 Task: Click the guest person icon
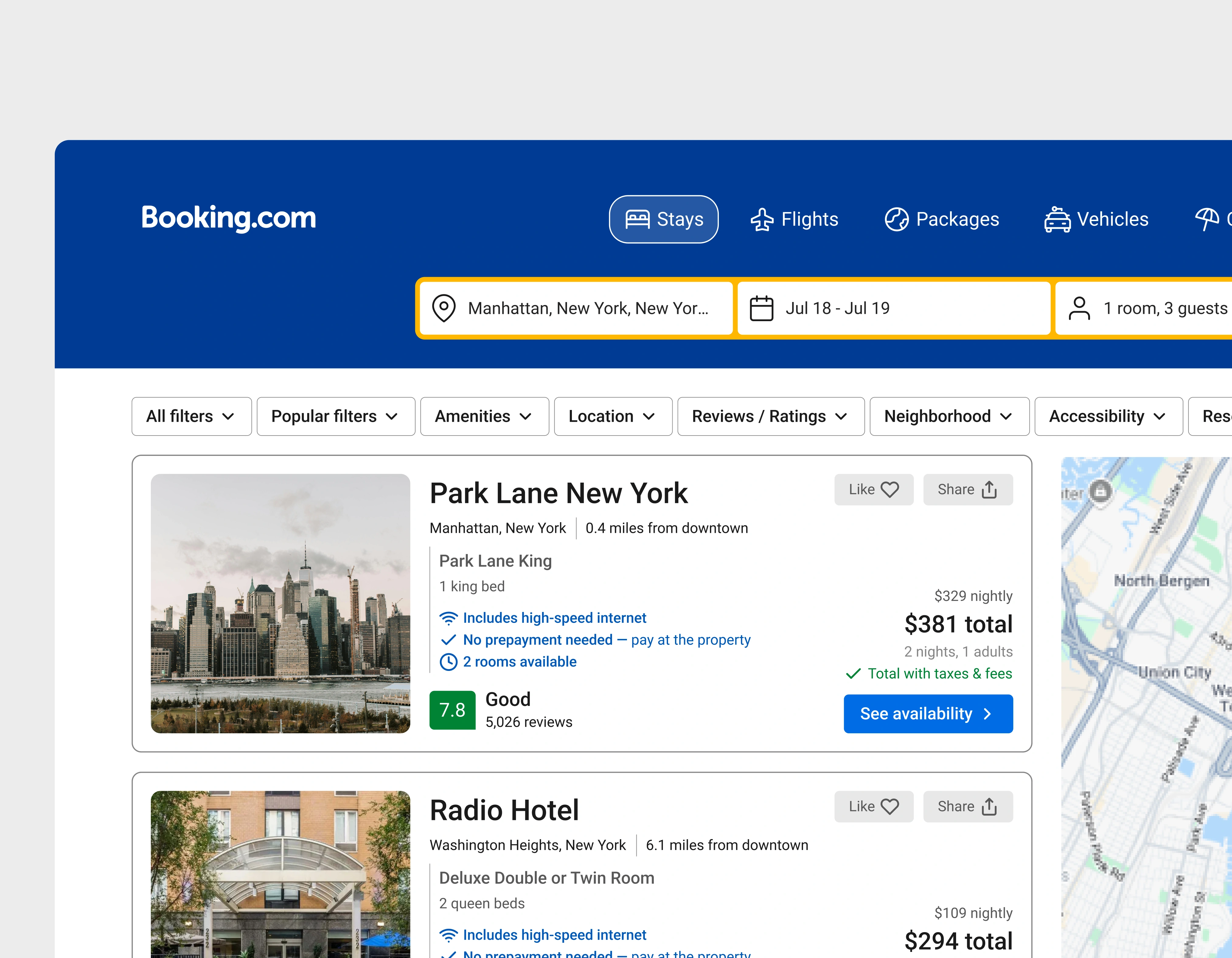[1079, 308]
